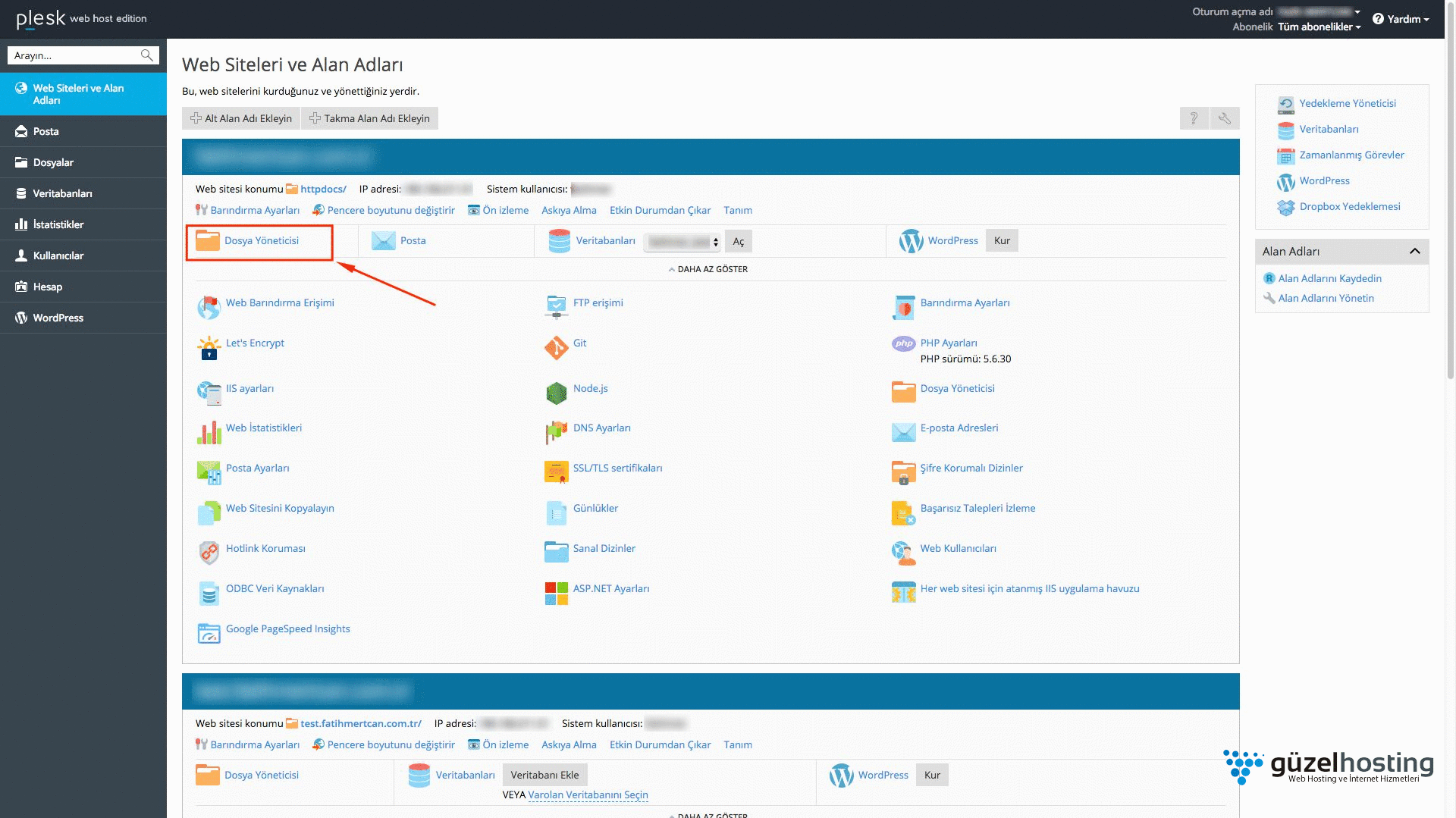Click the ODBC Veri Kaynakları icon
Screen dimensions: 1456x818
point(209,593)
